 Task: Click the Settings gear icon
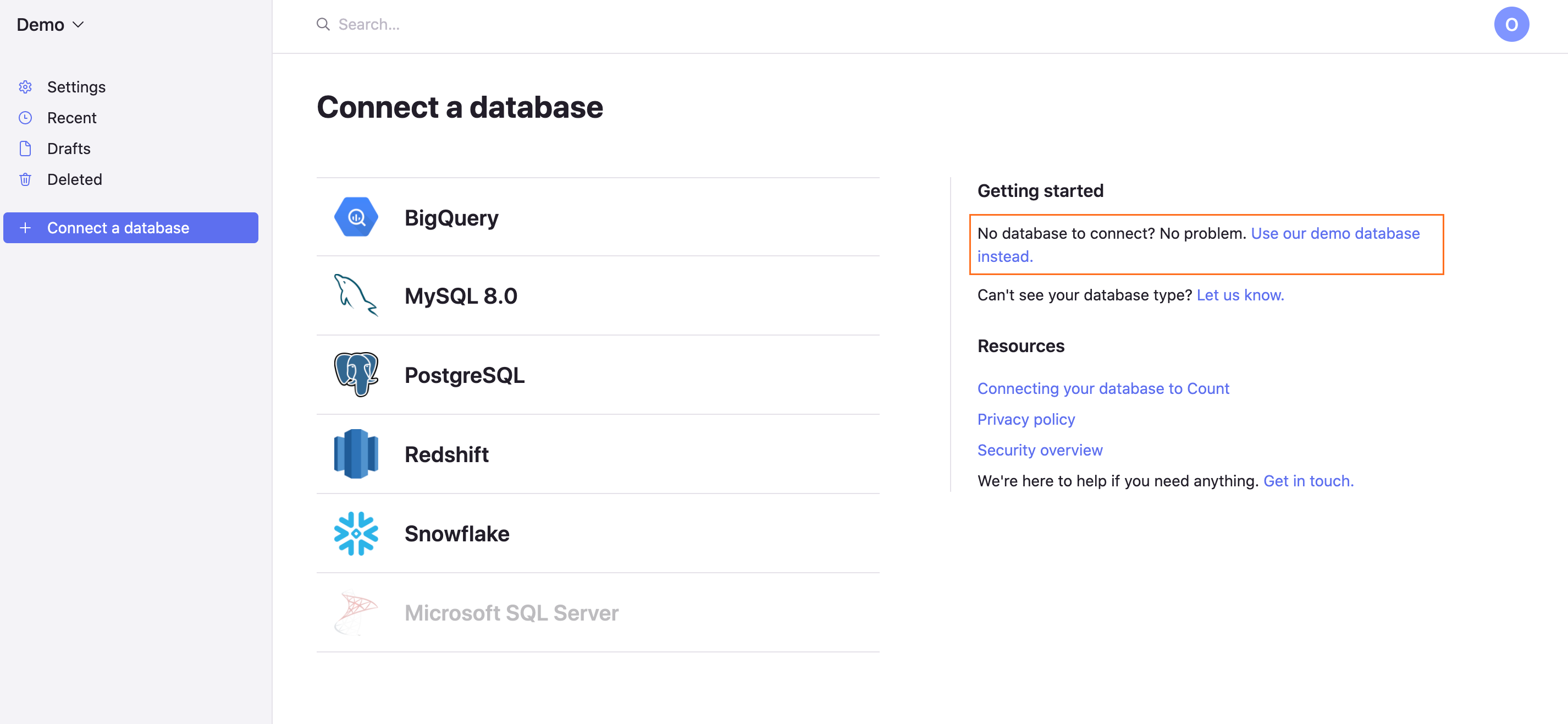[25, 87]
